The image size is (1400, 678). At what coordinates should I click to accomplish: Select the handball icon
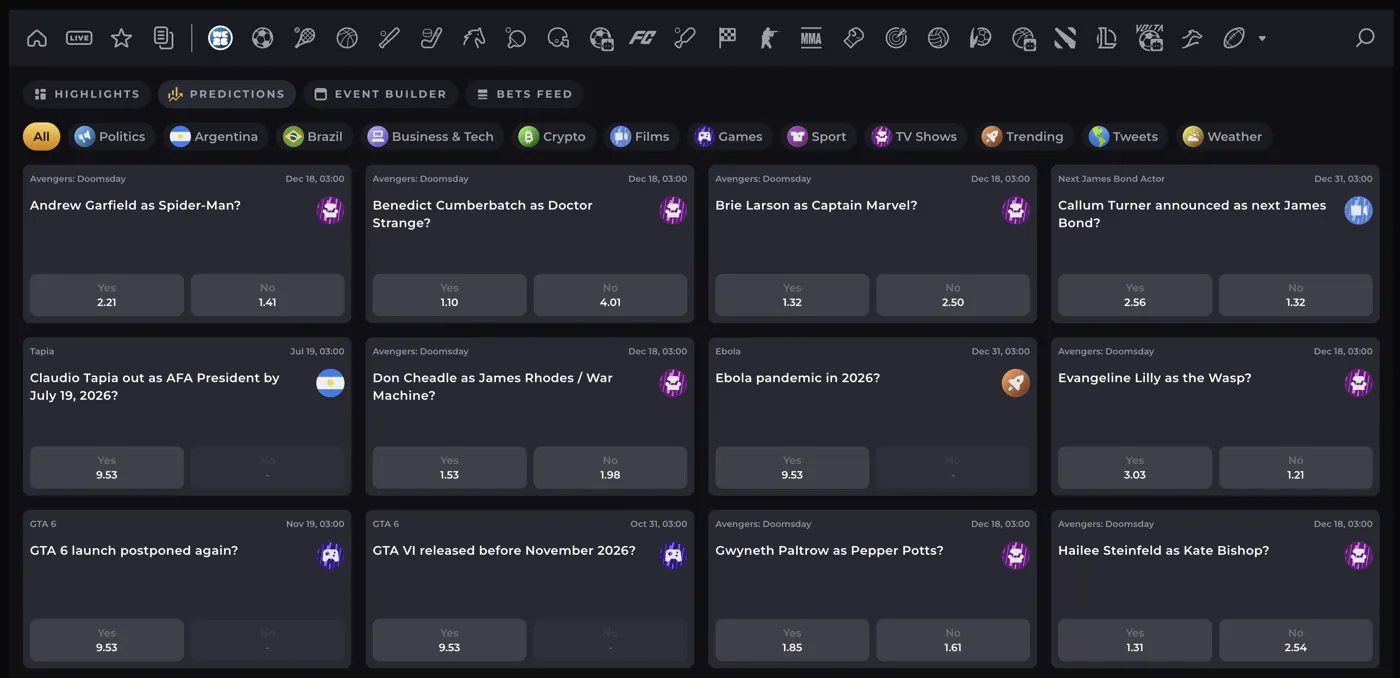pos(980,38)
